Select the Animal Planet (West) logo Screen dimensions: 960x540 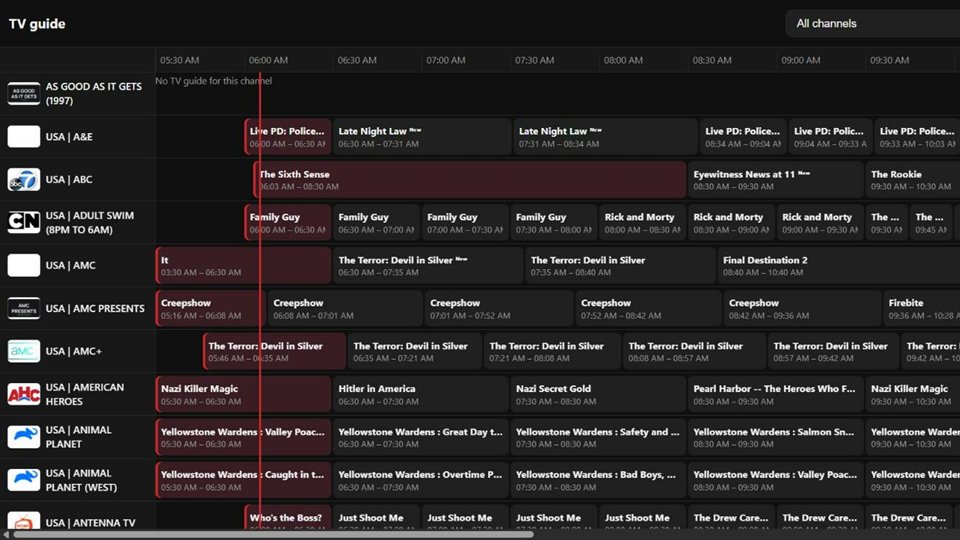pos(24,480)
